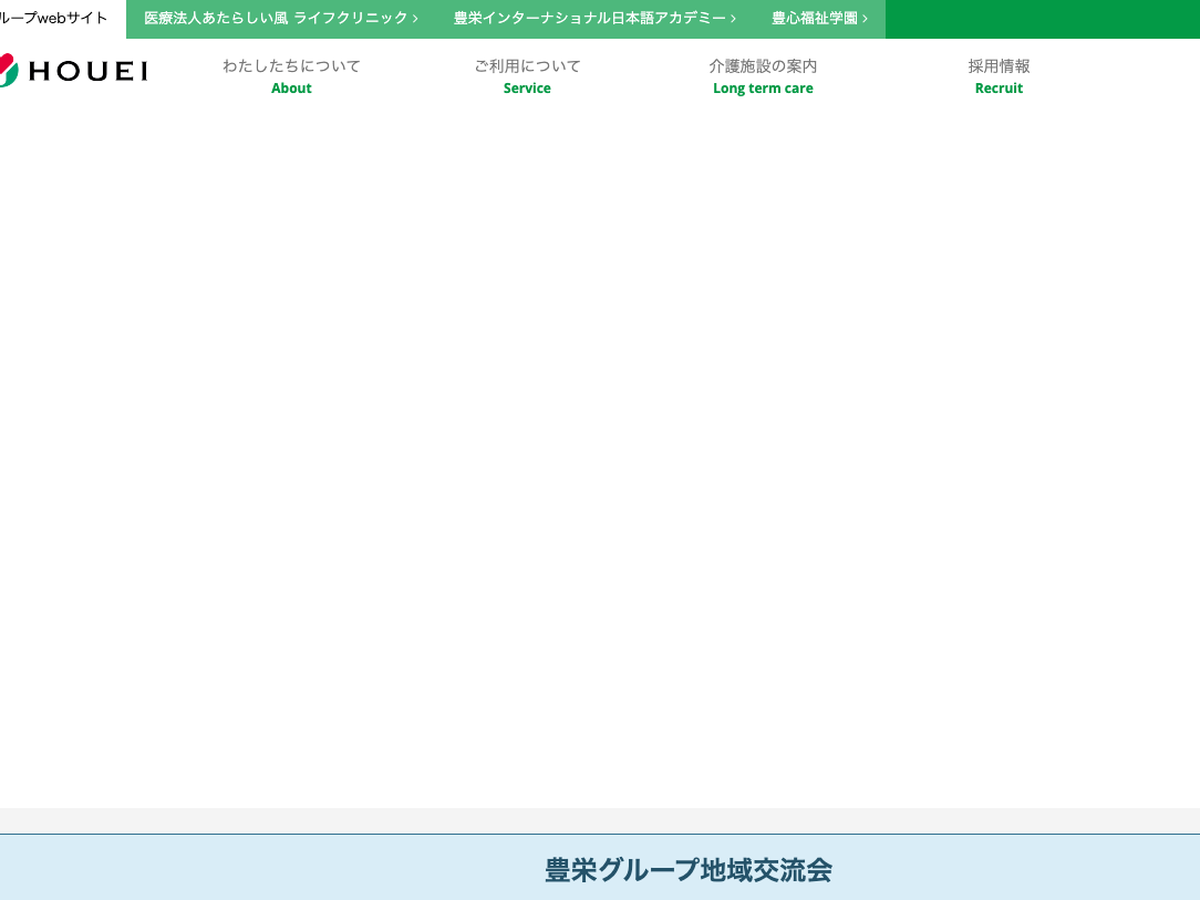Open the わたしたちについて menu item

click(291, 66)
